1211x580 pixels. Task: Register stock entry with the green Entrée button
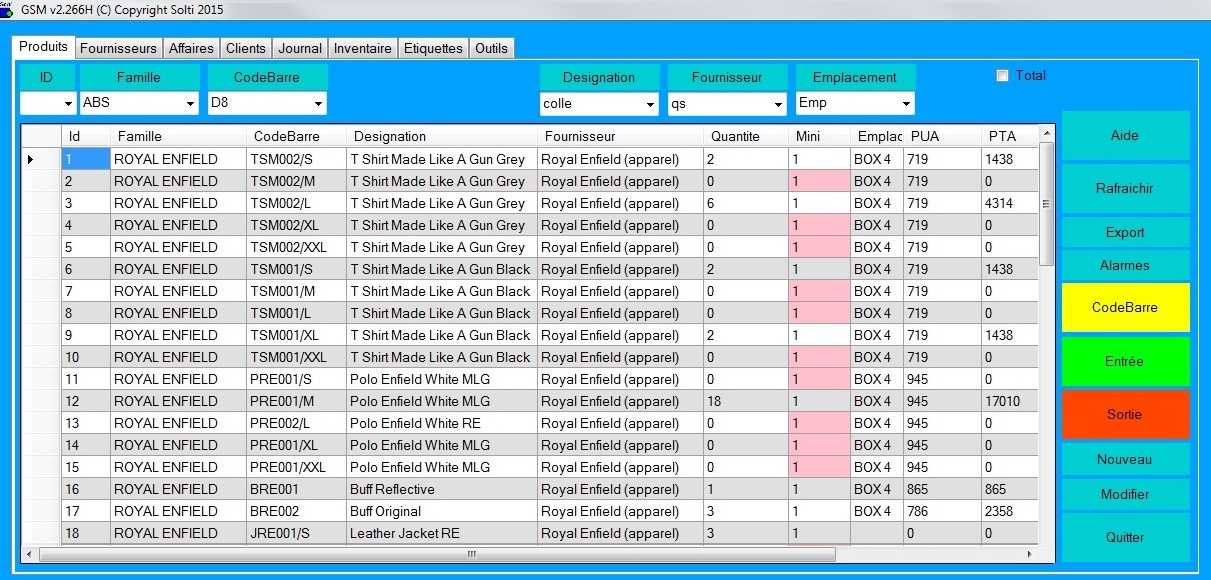click(1124, 361)
